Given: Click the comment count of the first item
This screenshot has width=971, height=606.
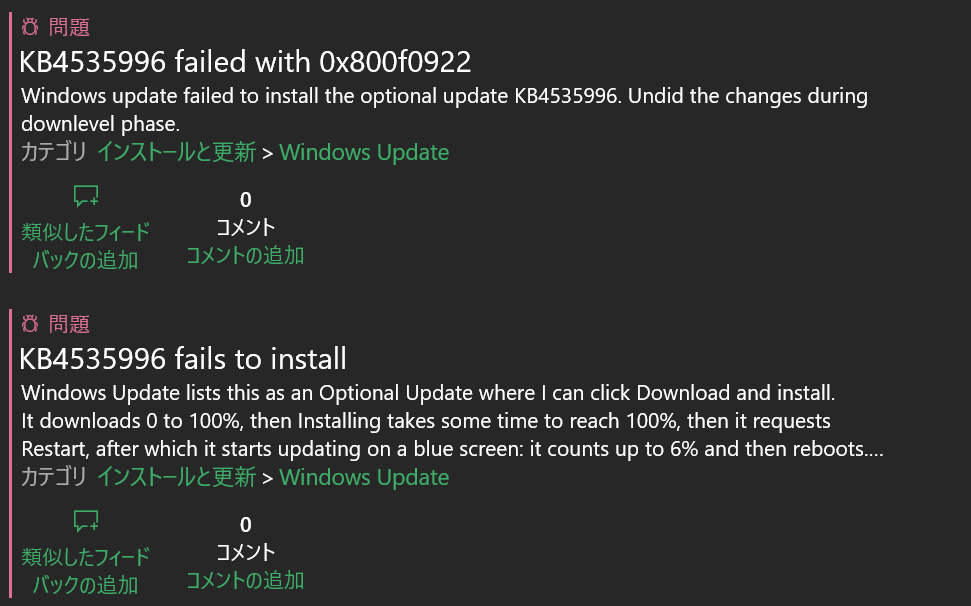Looking at the screenshot, I should click(x=245, y=199).
